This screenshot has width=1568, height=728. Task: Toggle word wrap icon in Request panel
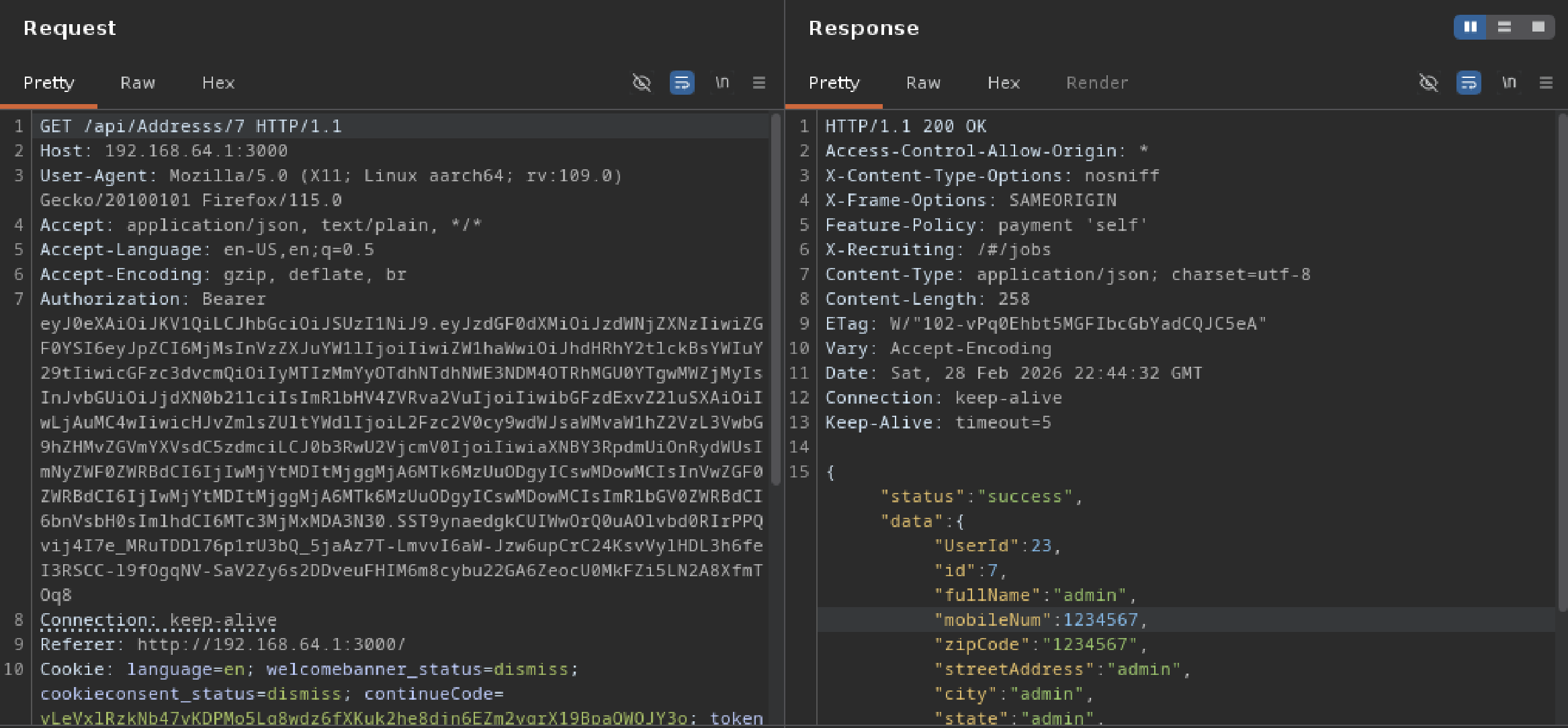coord(682,83)
